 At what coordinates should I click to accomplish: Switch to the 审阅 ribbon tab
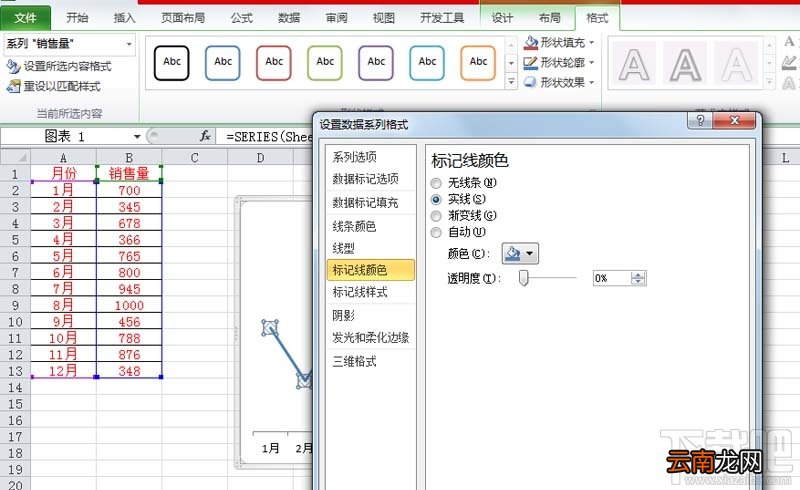pyautogui.click(x=337, y=18)
